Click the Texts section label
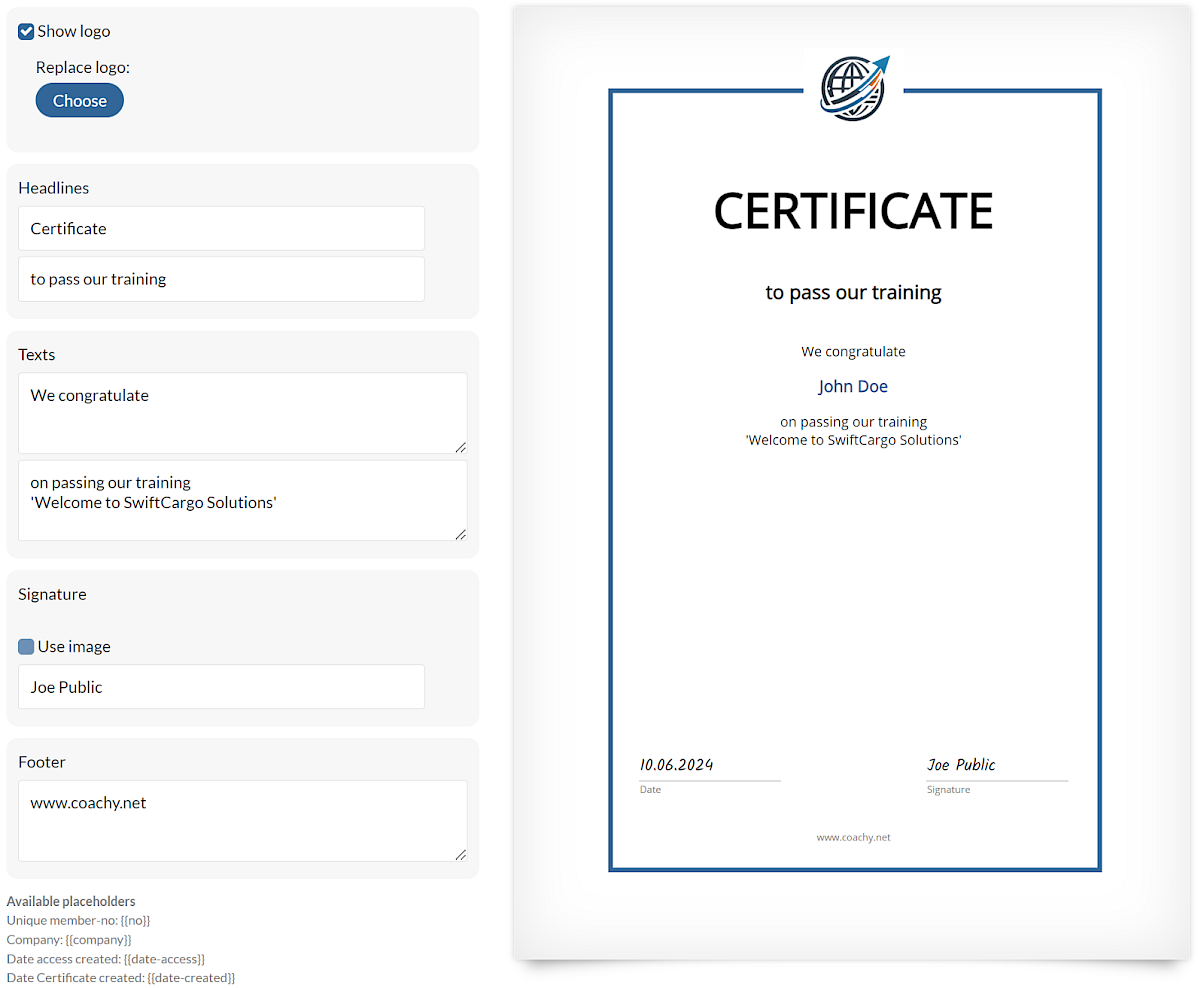Image resolution: width=1204 pixels, height=988 pixels. pos(37,355)
